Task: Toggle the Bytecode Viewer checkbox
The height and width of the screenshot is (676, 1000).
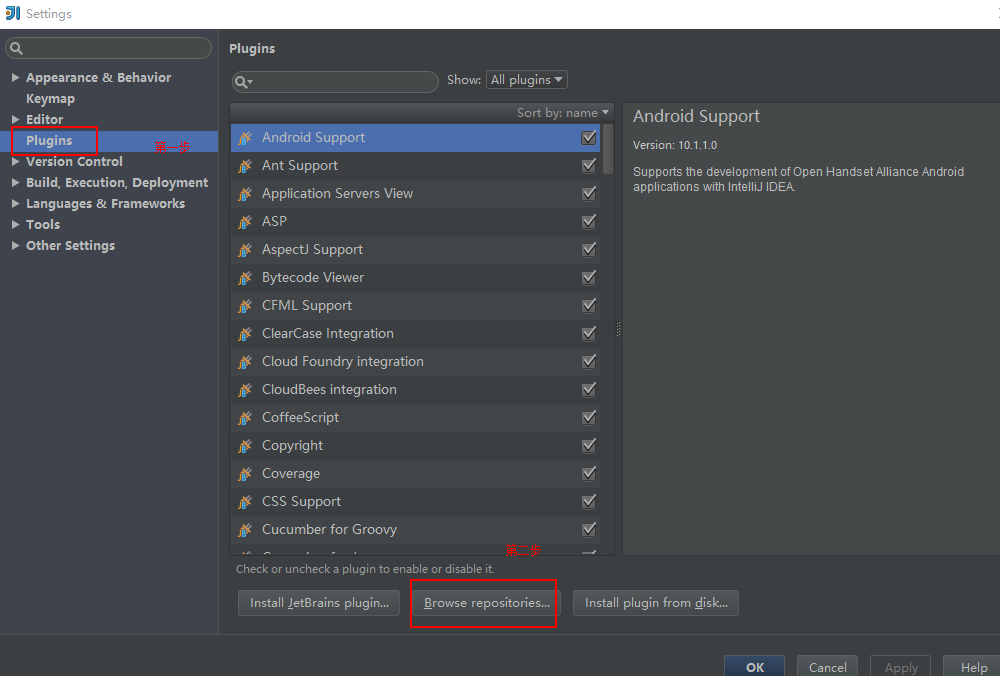Action: pyautogui.click(x=589, y=277)
